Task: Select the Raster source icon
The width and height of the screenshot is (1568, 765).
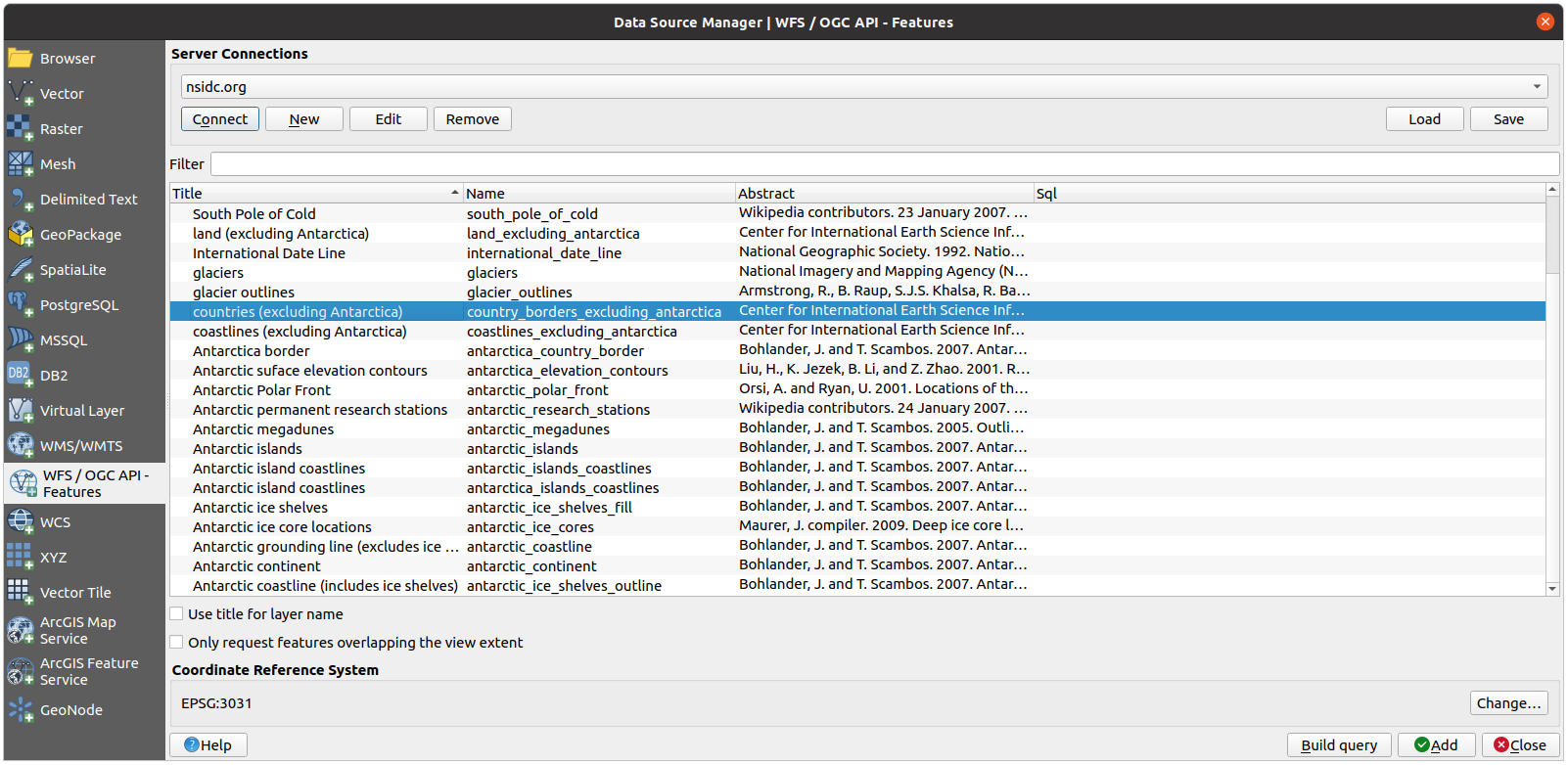Action: pyautogui.click(x=21, y=129)
